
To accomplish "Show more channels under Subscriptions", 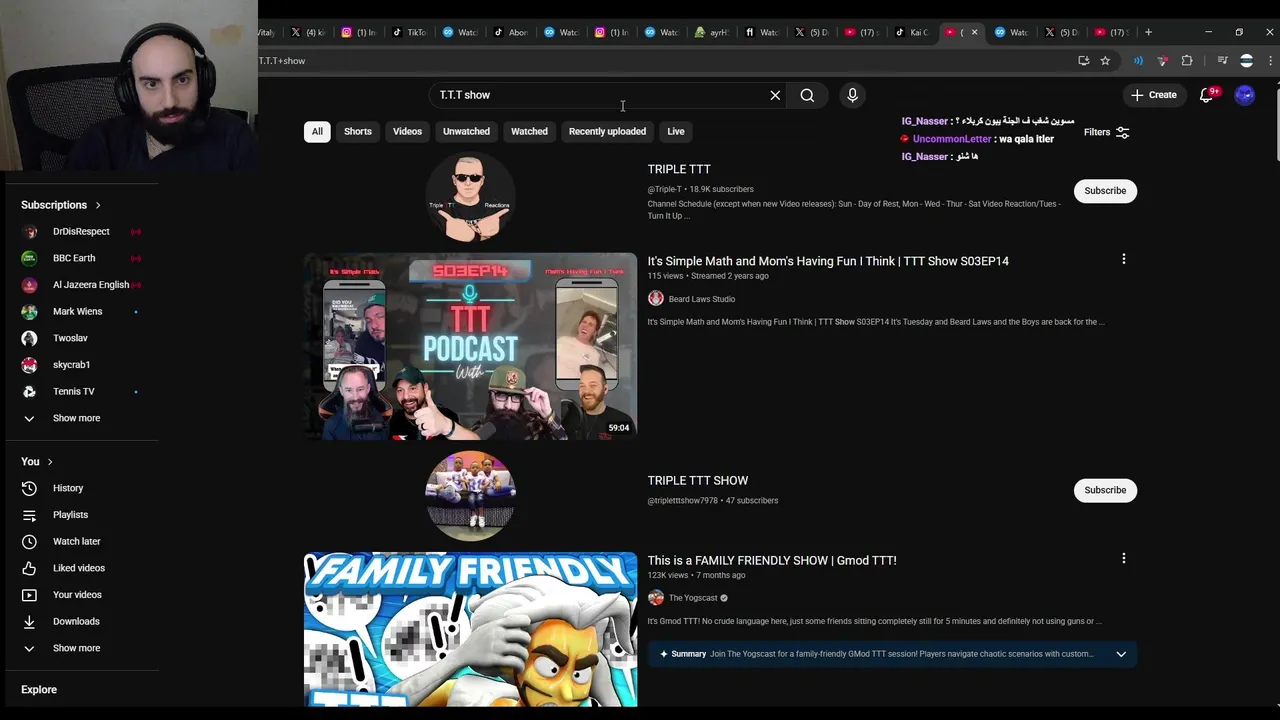I will coord(76,418).
